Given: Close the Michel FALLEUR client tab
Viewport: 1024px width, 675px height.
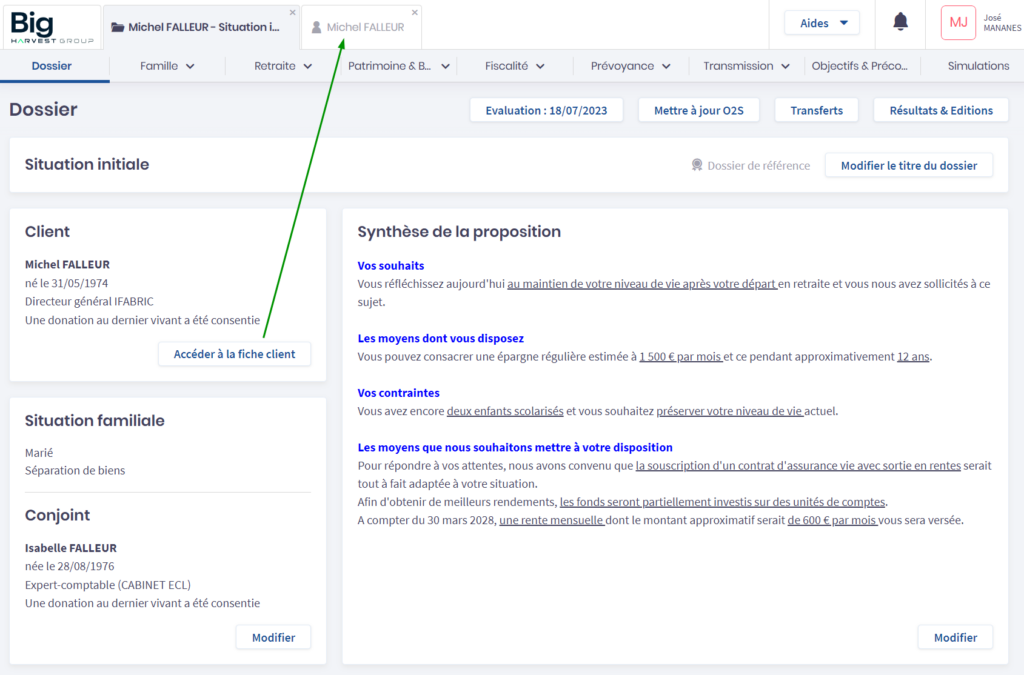Looking at the screenshot, I should tap(415, 12).
